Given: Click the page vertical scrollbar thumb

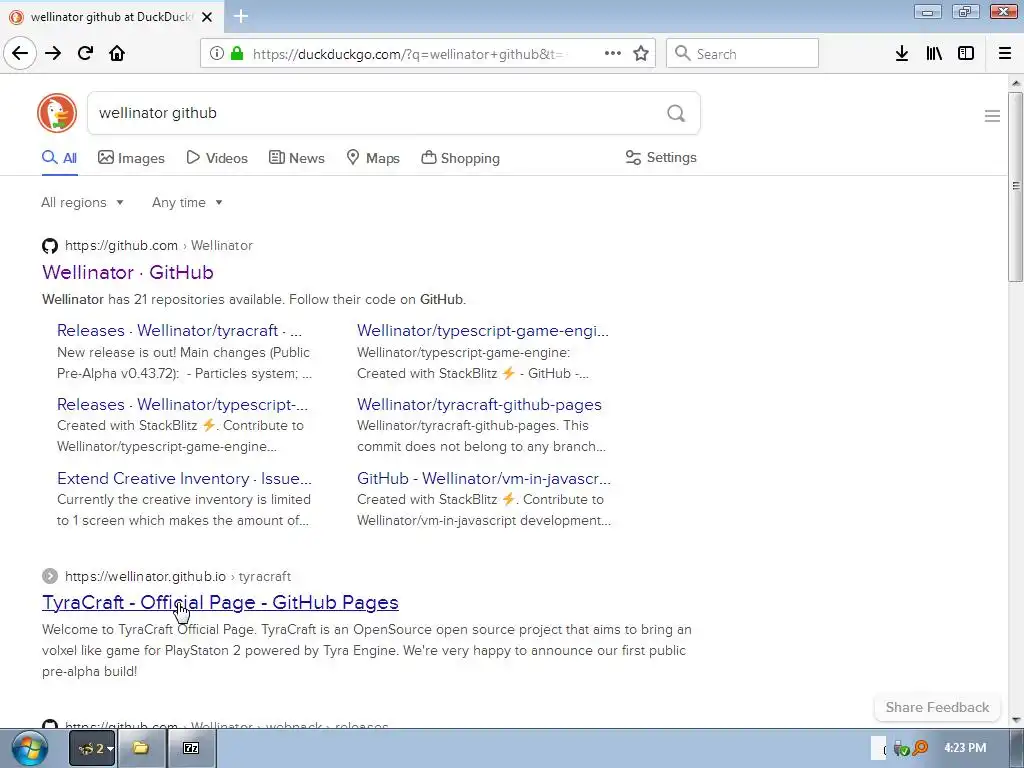Looking at the screenshot, I should click(x=1016, y=187).
